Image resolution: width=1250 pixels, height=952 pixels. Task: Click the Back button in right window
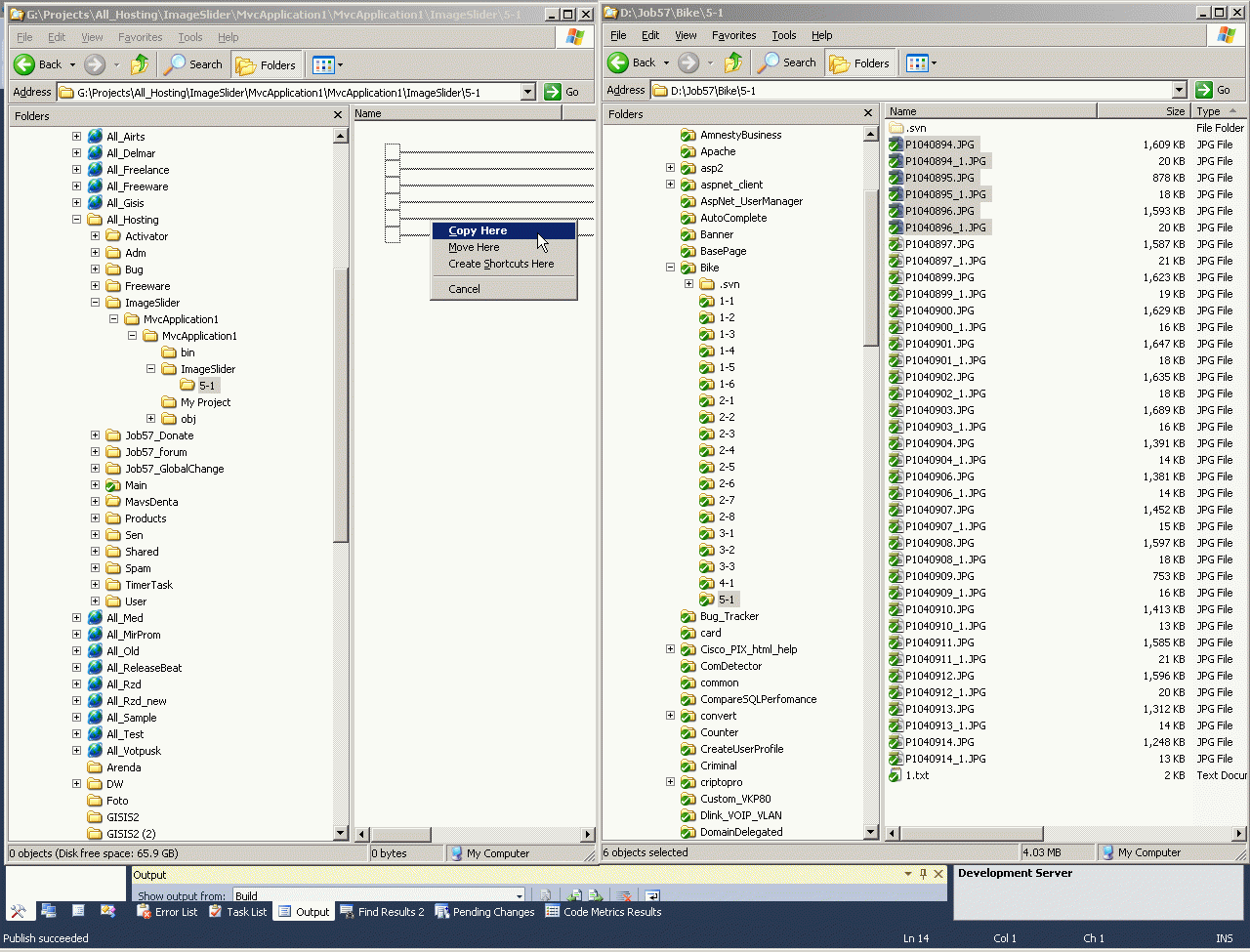click(632, 62)
